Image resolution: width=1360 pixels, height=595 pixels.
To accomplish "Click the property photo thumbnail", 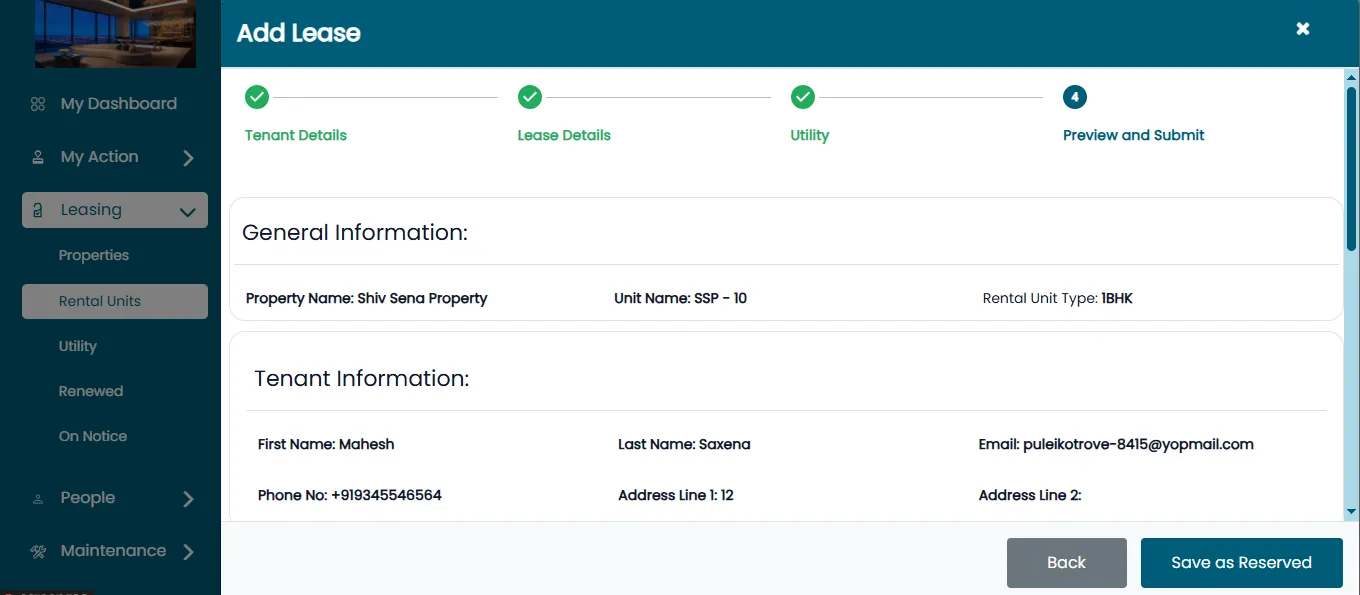I will tap(115, 34).
